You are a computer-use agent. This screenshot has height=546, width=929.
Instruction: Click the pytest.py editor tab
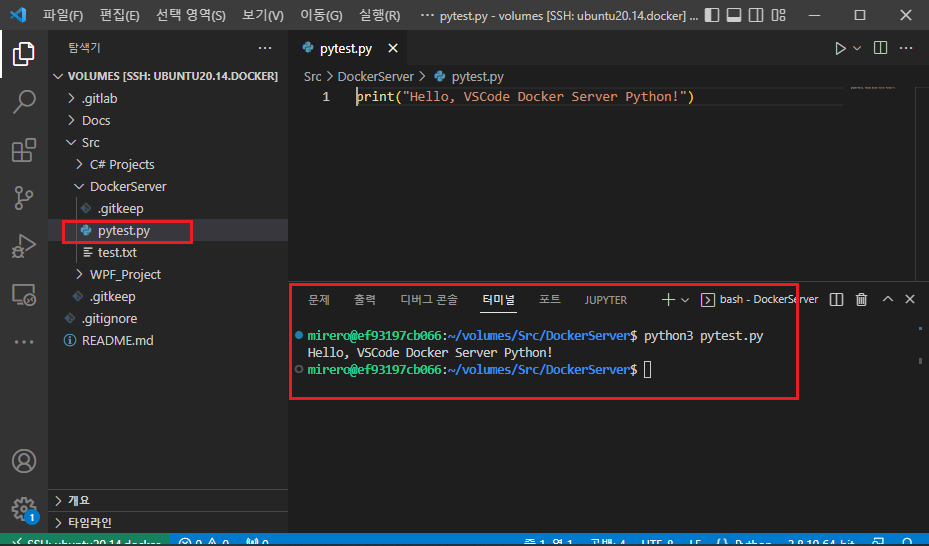tap(348, 49)
